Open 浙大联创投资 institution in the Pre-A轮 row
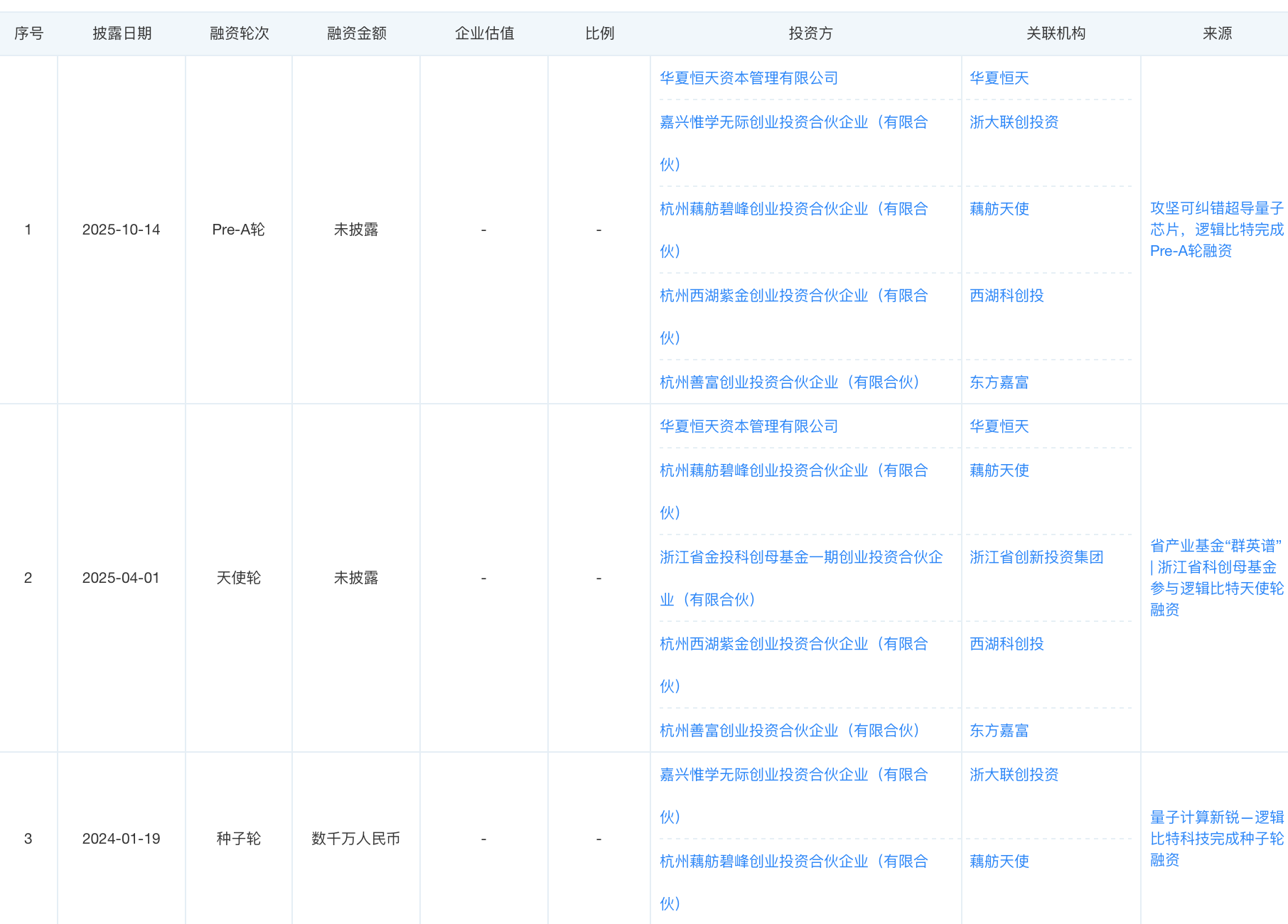Screen dimensions: 1288x924 pyautogui.click(x=1014, y=122)
